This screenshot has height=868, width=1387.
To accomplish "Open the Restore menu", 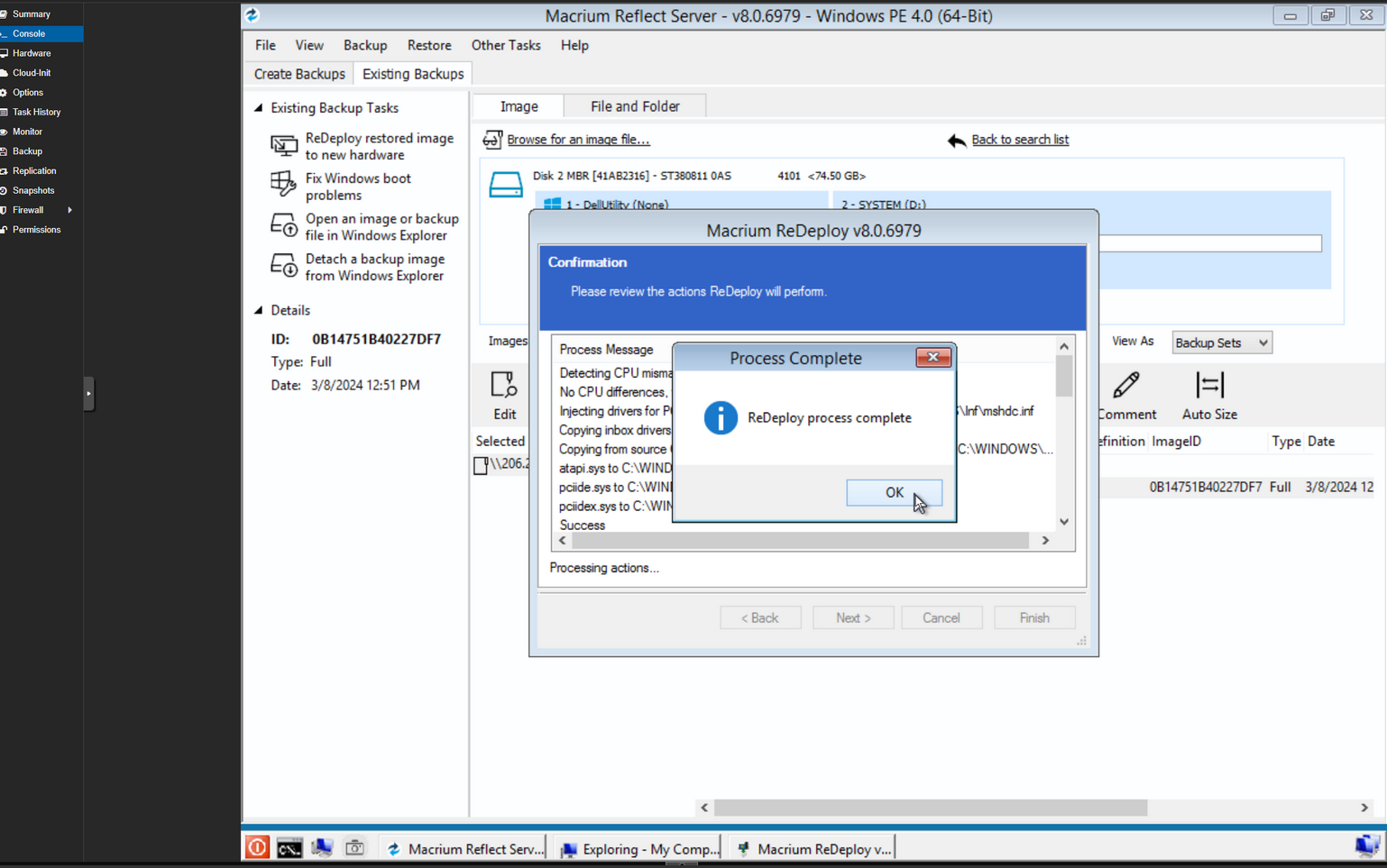I will 428,45.
